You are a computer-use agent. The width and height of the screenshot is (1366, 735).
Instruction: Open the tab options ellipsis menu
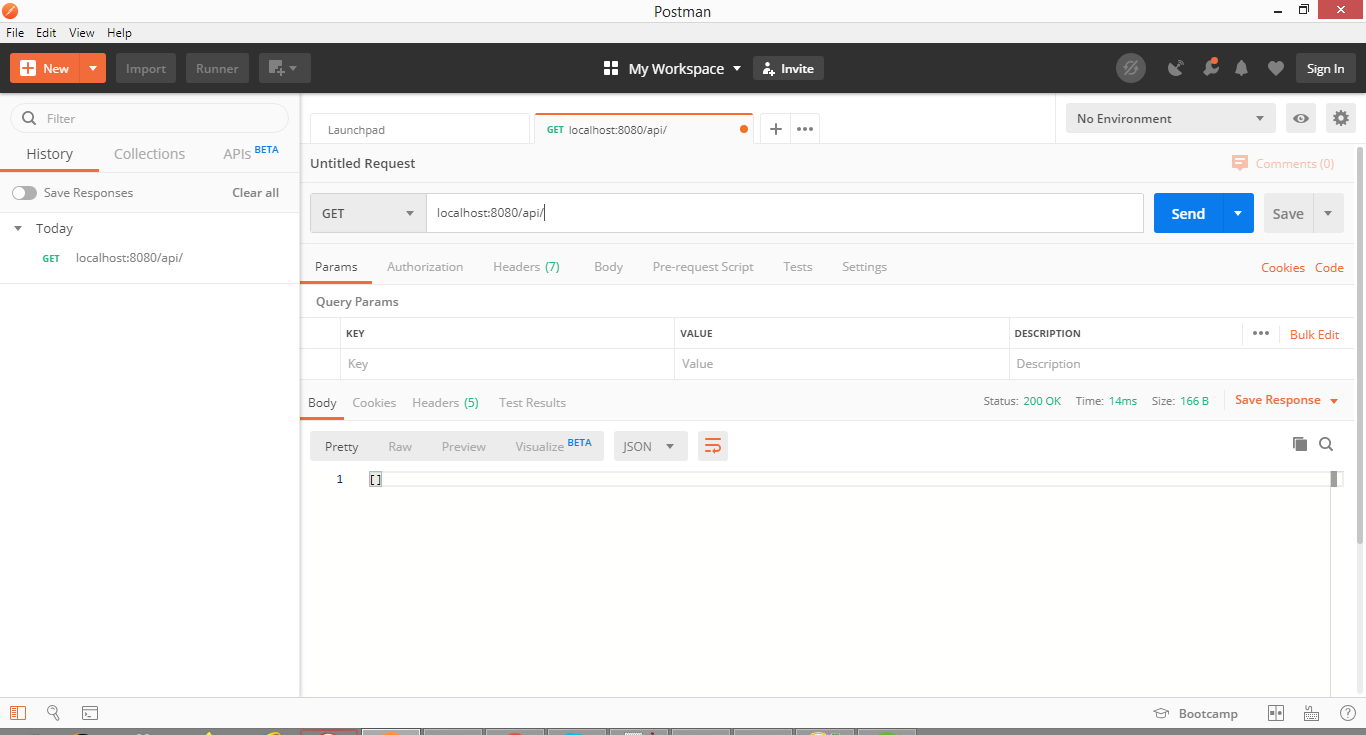coord(805,130)
